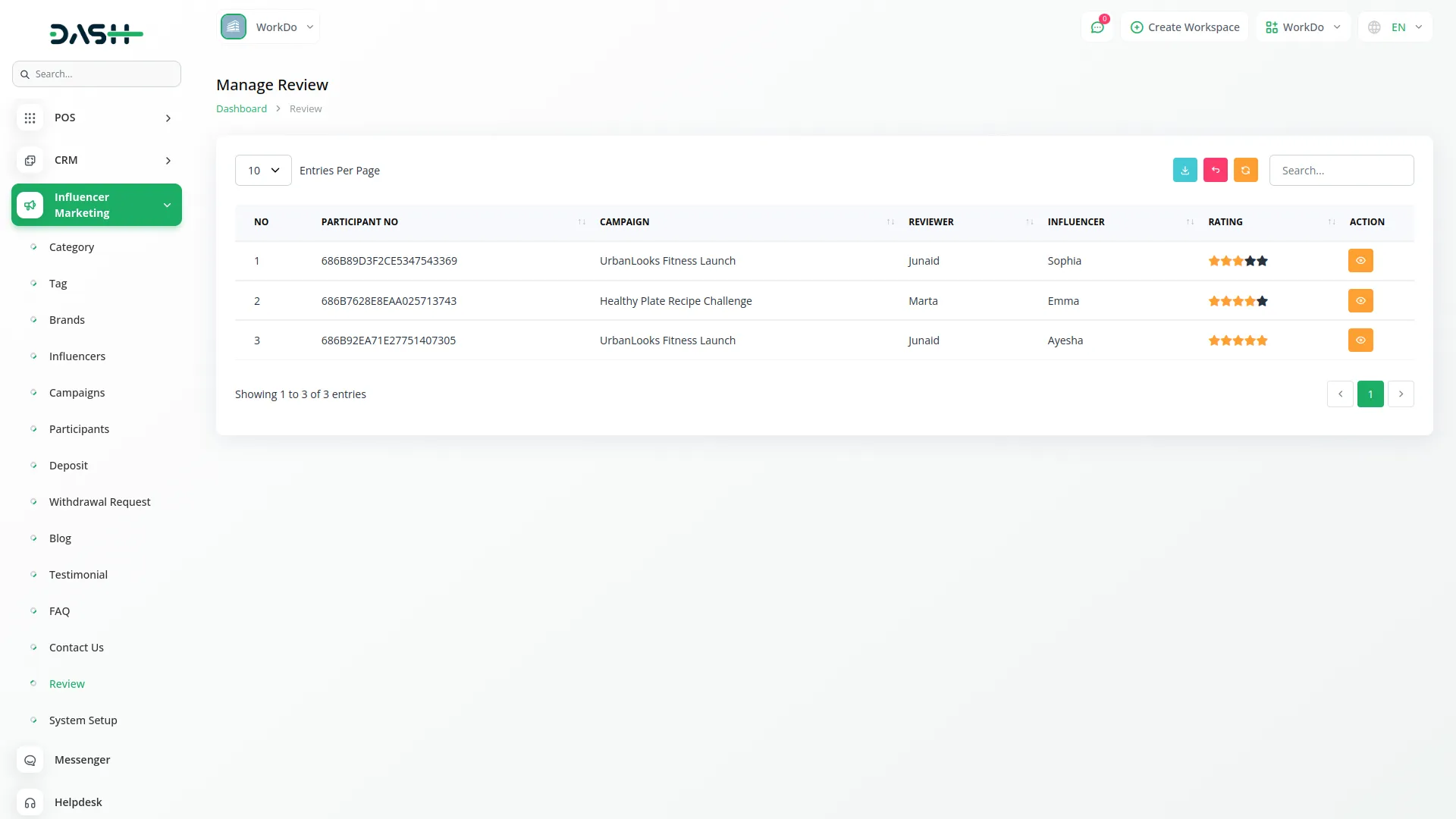The image size is (1456, 819).
Task: Open Campaigns in the sidebar
Action: pyautogui.click(x=77, y=393)
